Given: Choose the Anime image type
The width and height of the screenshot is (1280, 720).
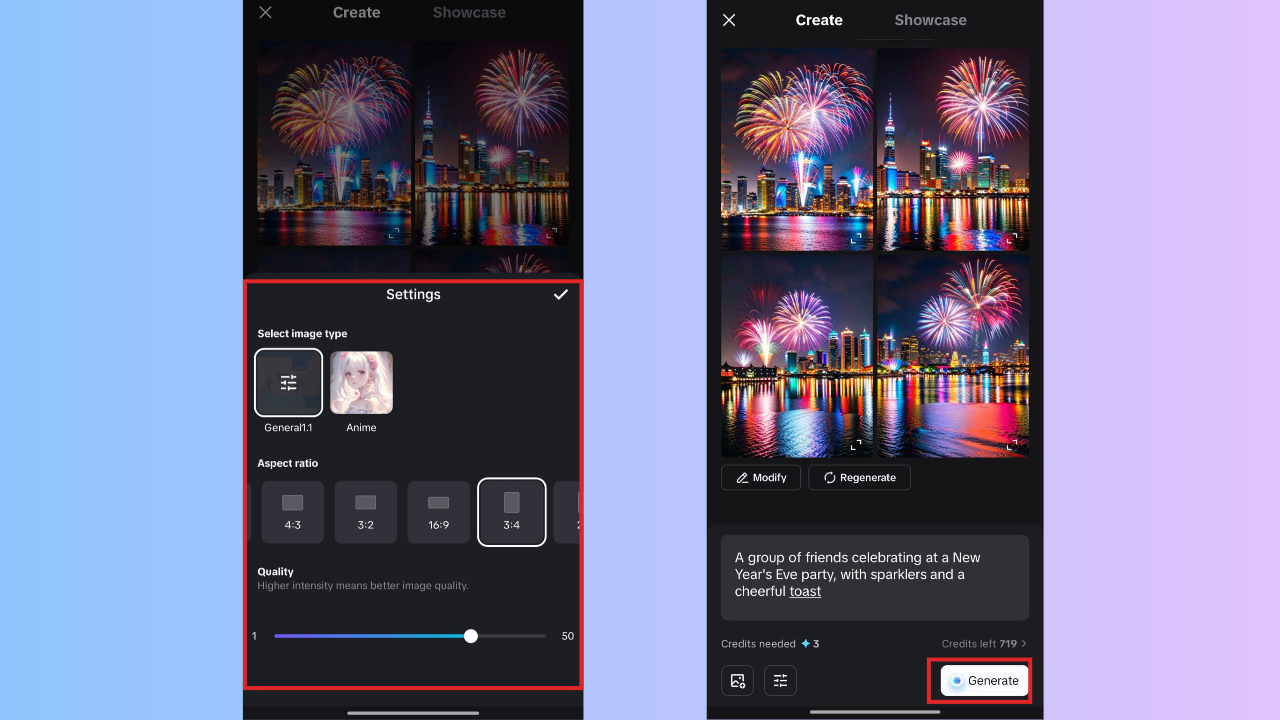Looking at the screenshot, I should coord(361,382).
